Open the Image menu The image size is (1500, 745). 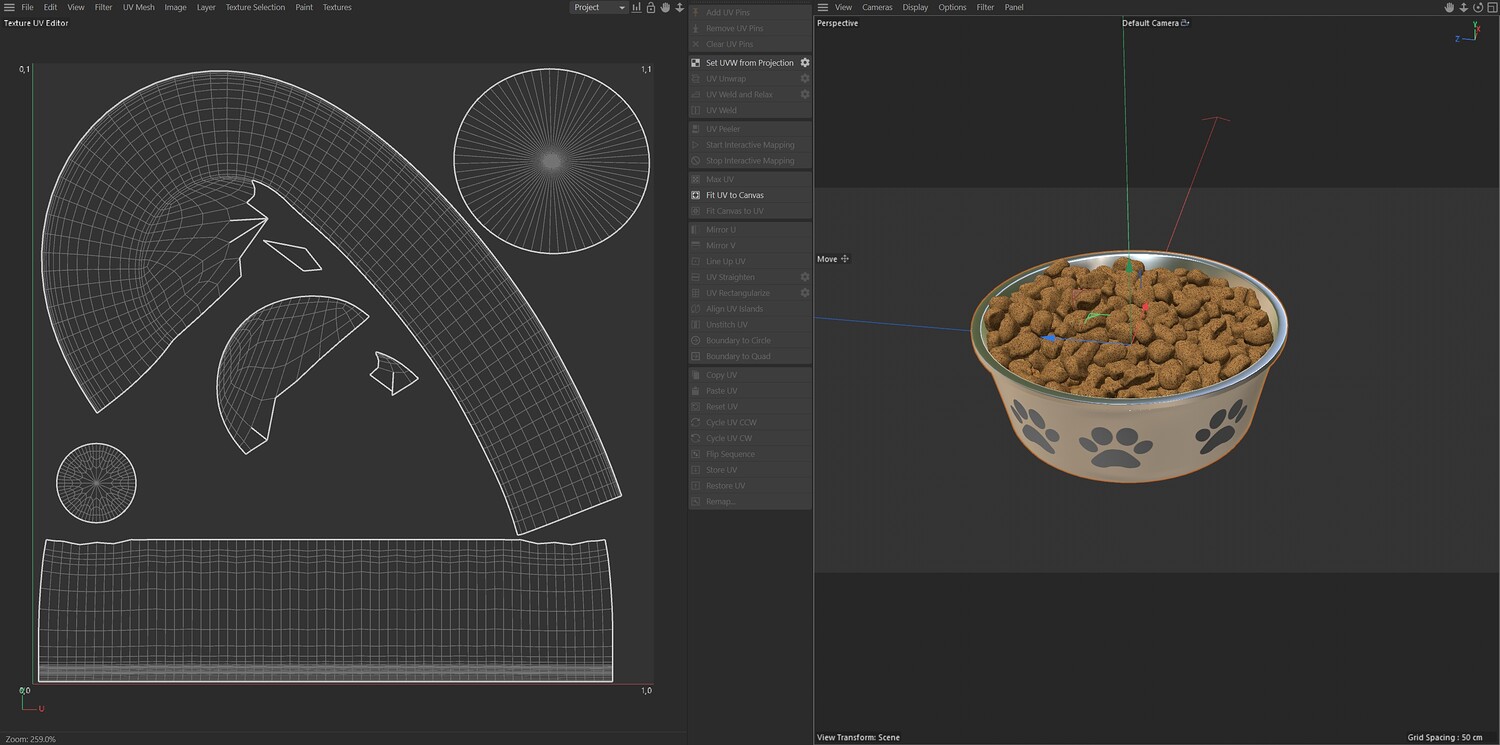point(175,7)
